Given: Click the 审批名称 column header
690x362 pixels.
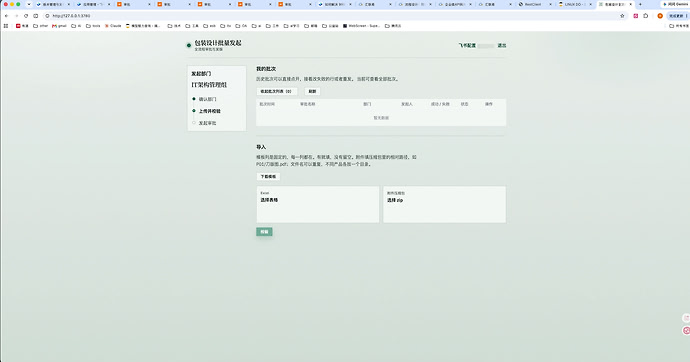Looking at the screenshot, I should [x=308, y=104].
